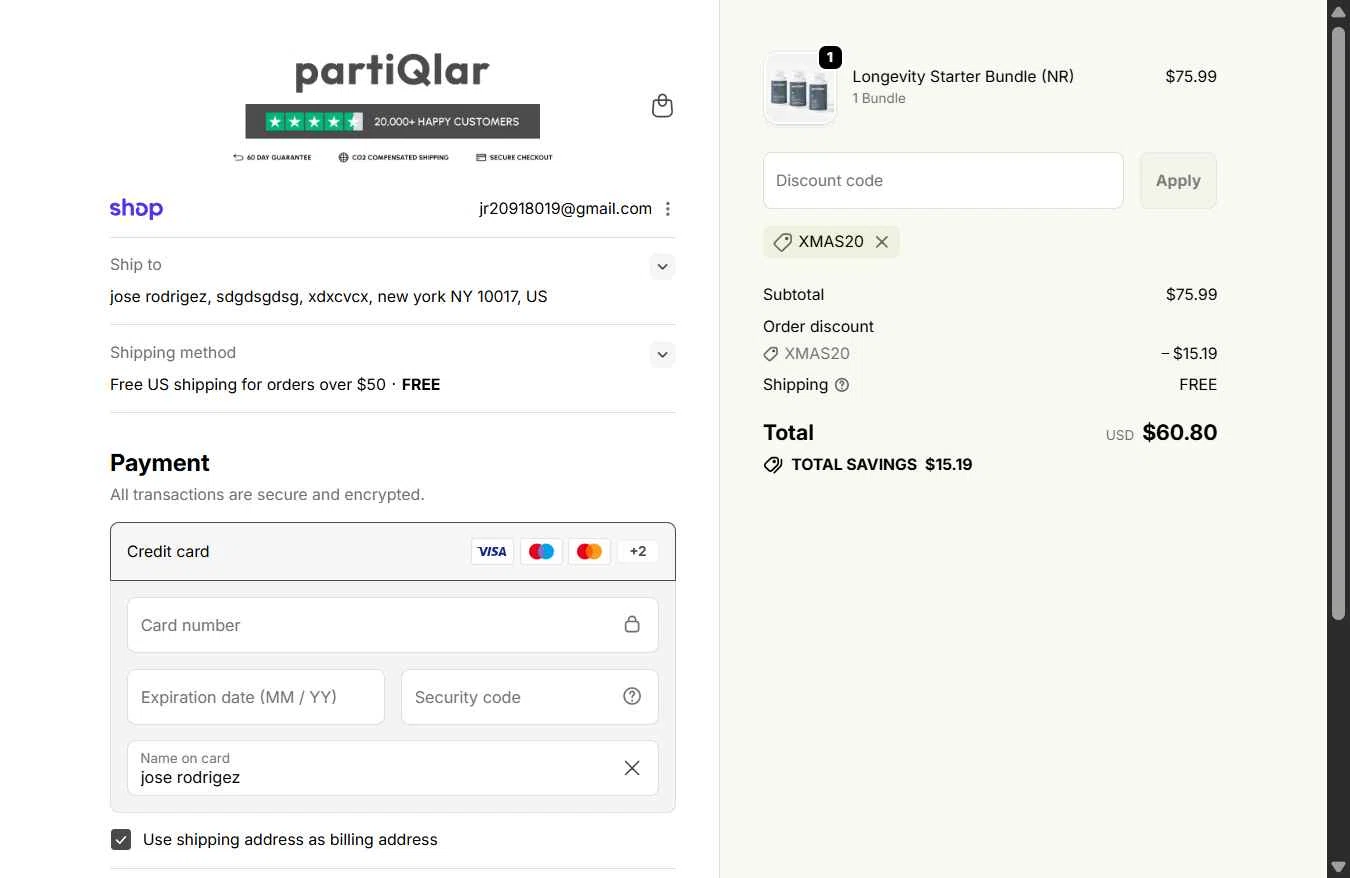Click into the Discount code field
Image resolution: width=1350 pixels, height=878 pixels.
tap(943, 181)
